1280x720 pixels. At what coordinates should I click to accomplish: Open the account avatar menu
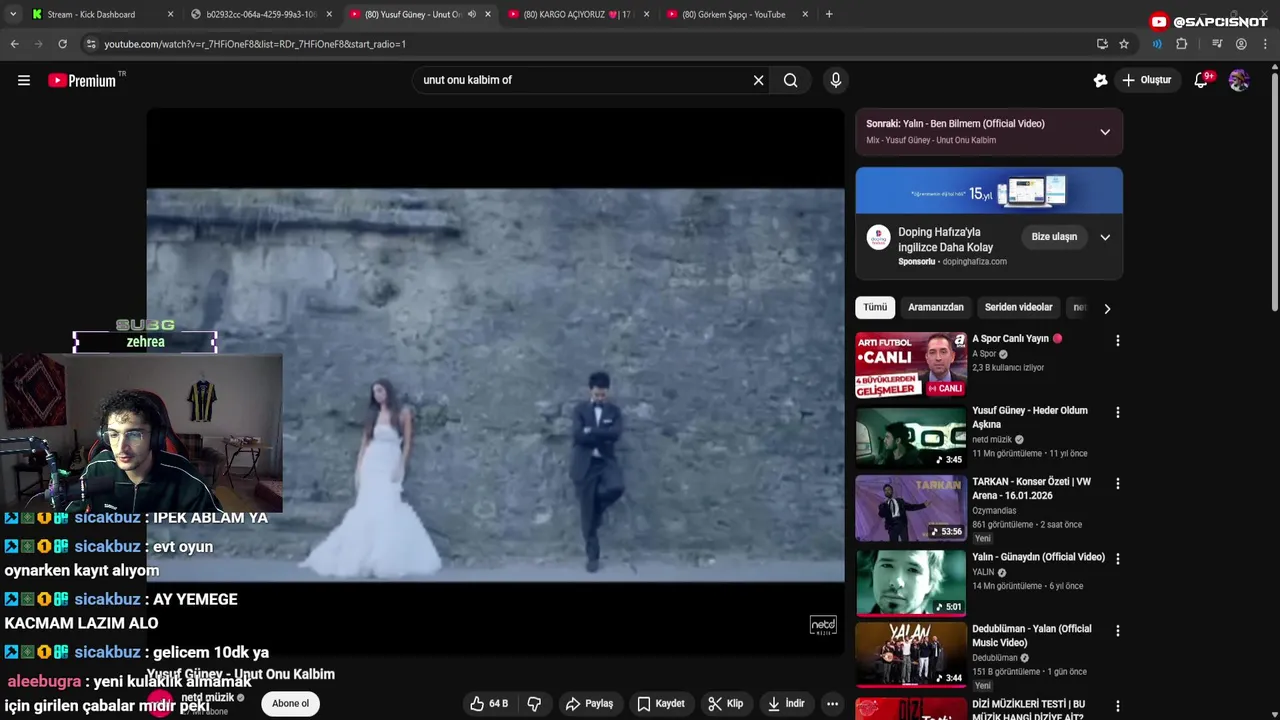pyautogui.click(x=1239, y=80)
